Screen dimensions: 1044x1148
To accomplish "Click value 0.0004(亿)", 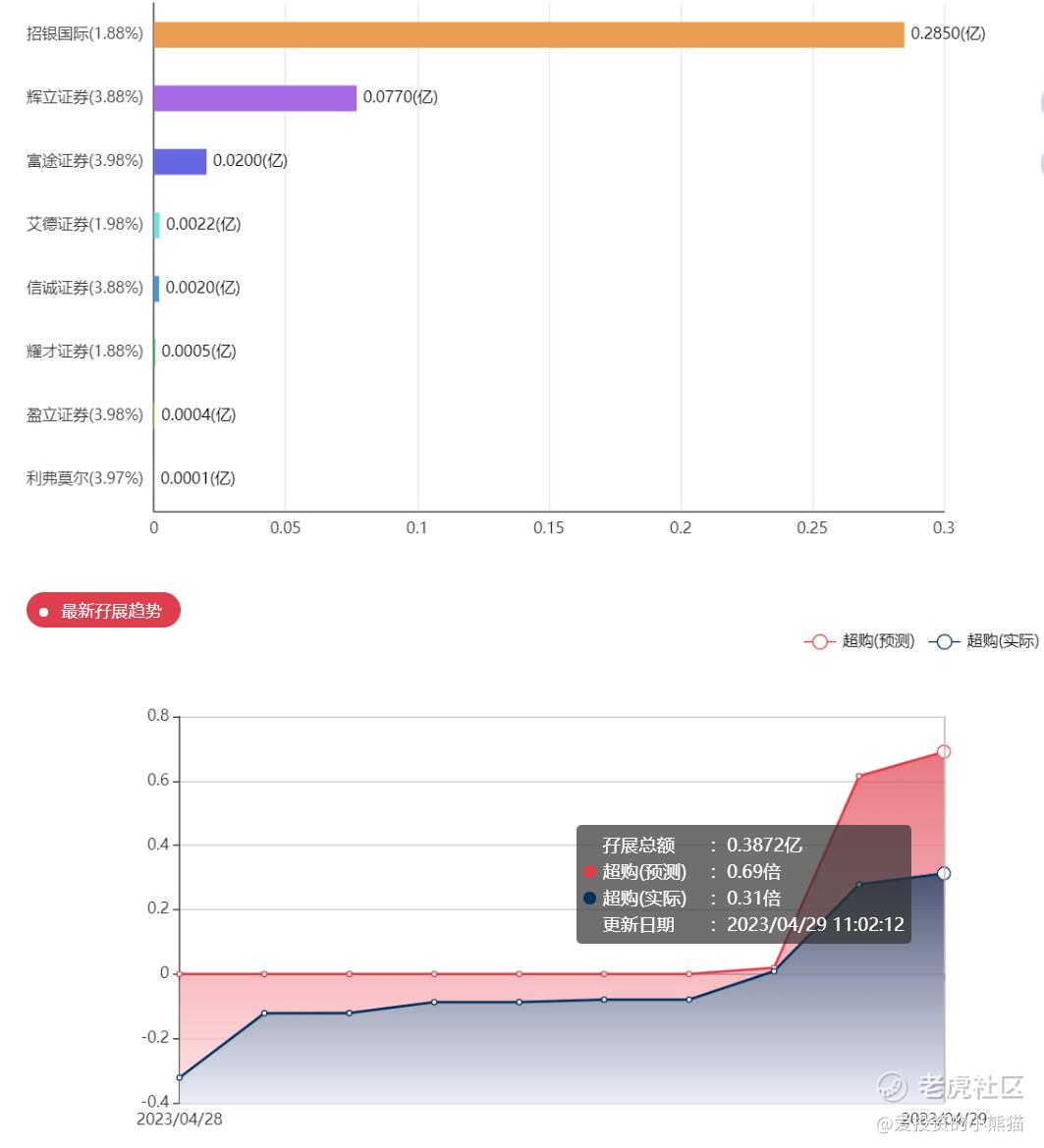I will click(x=198, y=415).
